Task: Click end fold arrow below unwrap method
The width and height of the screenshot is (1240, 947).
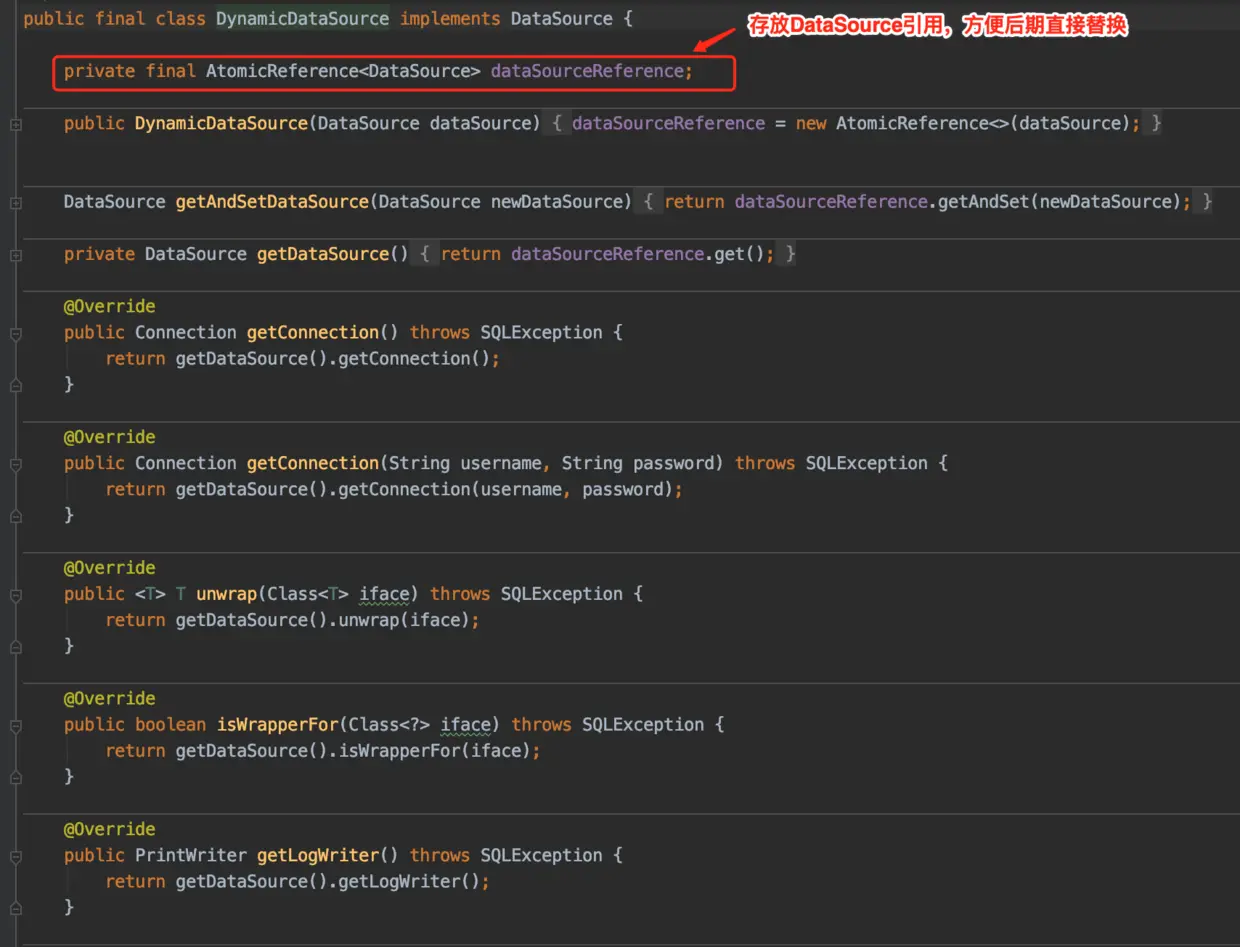Action: point(14,645)
